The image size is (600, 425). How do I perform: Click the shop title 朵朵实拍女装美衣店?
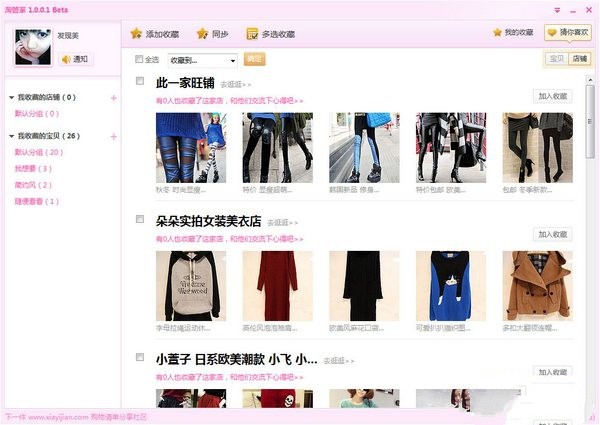[208, 221]
